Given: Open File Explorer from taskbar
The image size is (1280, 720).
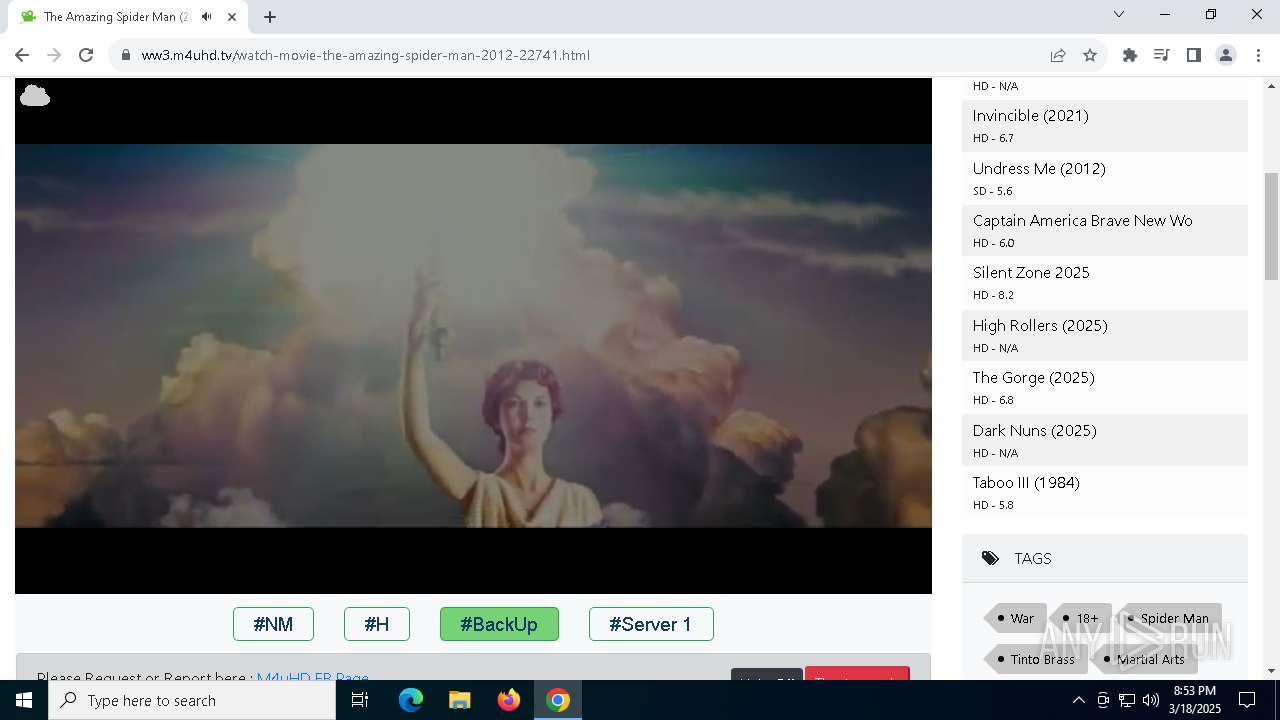Looking at the screenshot, I should 459,700.
